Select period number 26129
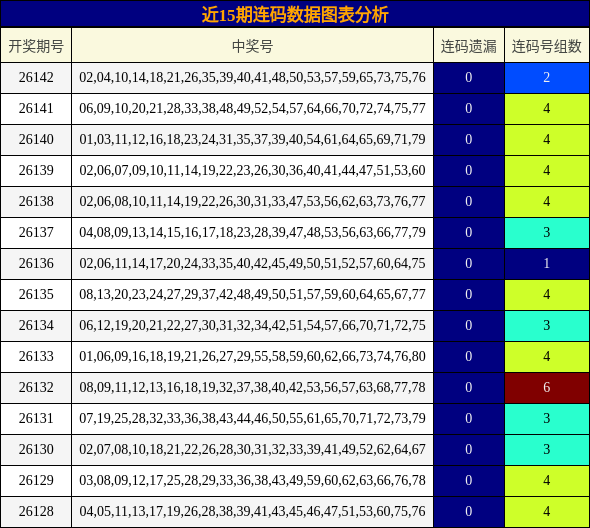 click(x=36, y=480)
